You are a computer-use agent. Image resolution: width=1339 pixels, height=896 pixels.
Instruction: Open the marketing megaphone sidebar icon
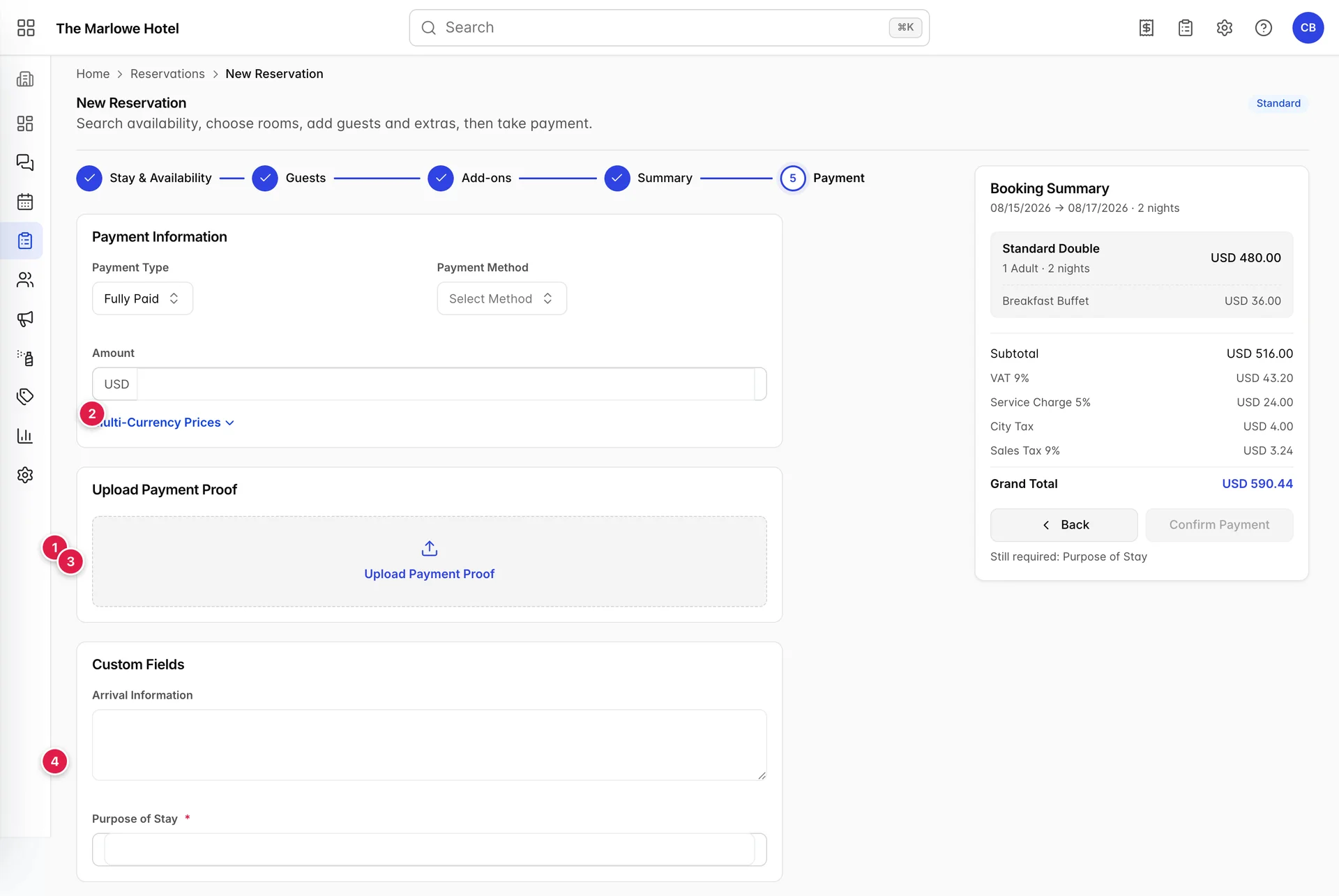point(25,319)
